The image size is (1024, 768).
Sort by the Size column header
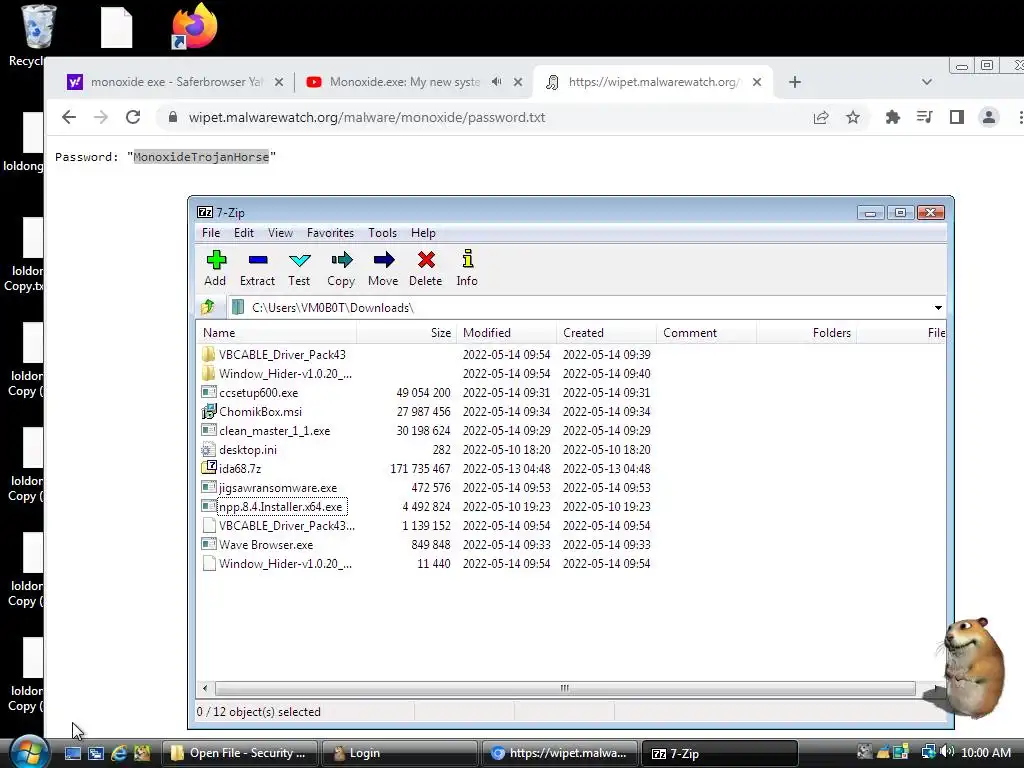tap(406, 333)
